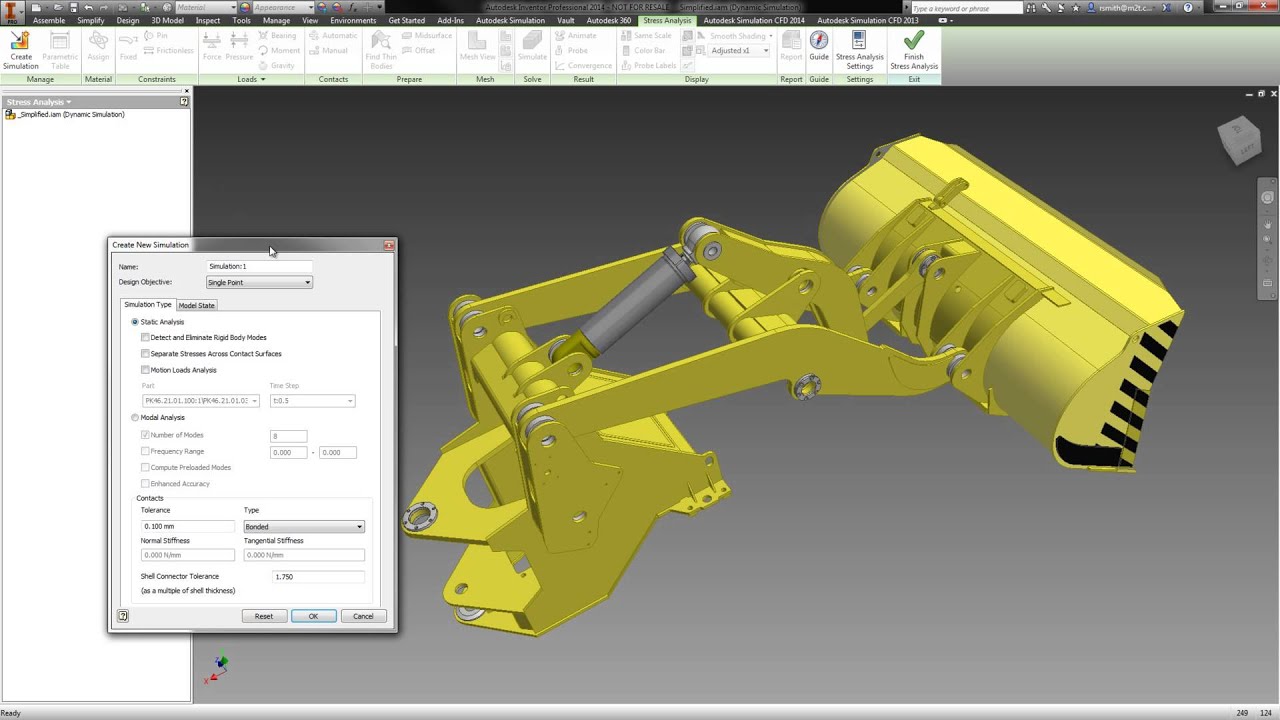Click the help icon in dialog bottom-left corner
This screenshot has width=1280, height=720.
pos(123,616)
